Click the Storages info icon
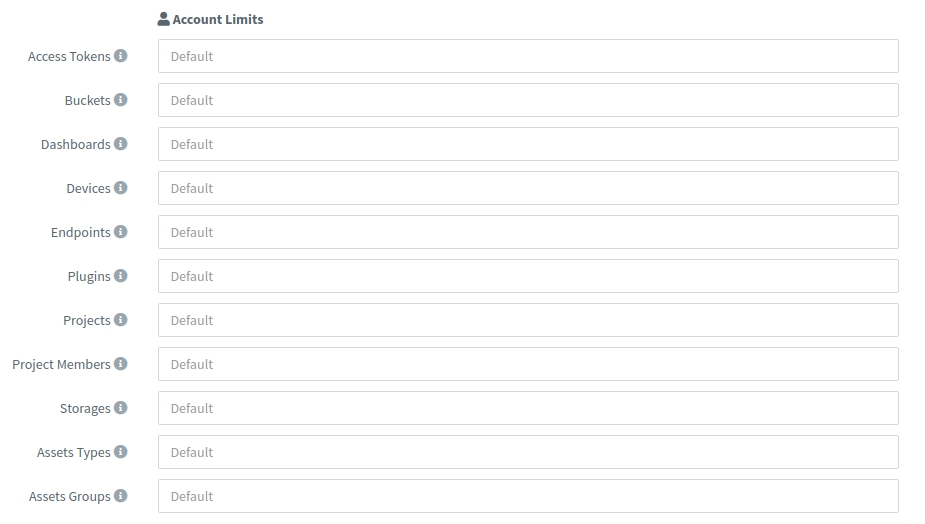 coord(121,408)
